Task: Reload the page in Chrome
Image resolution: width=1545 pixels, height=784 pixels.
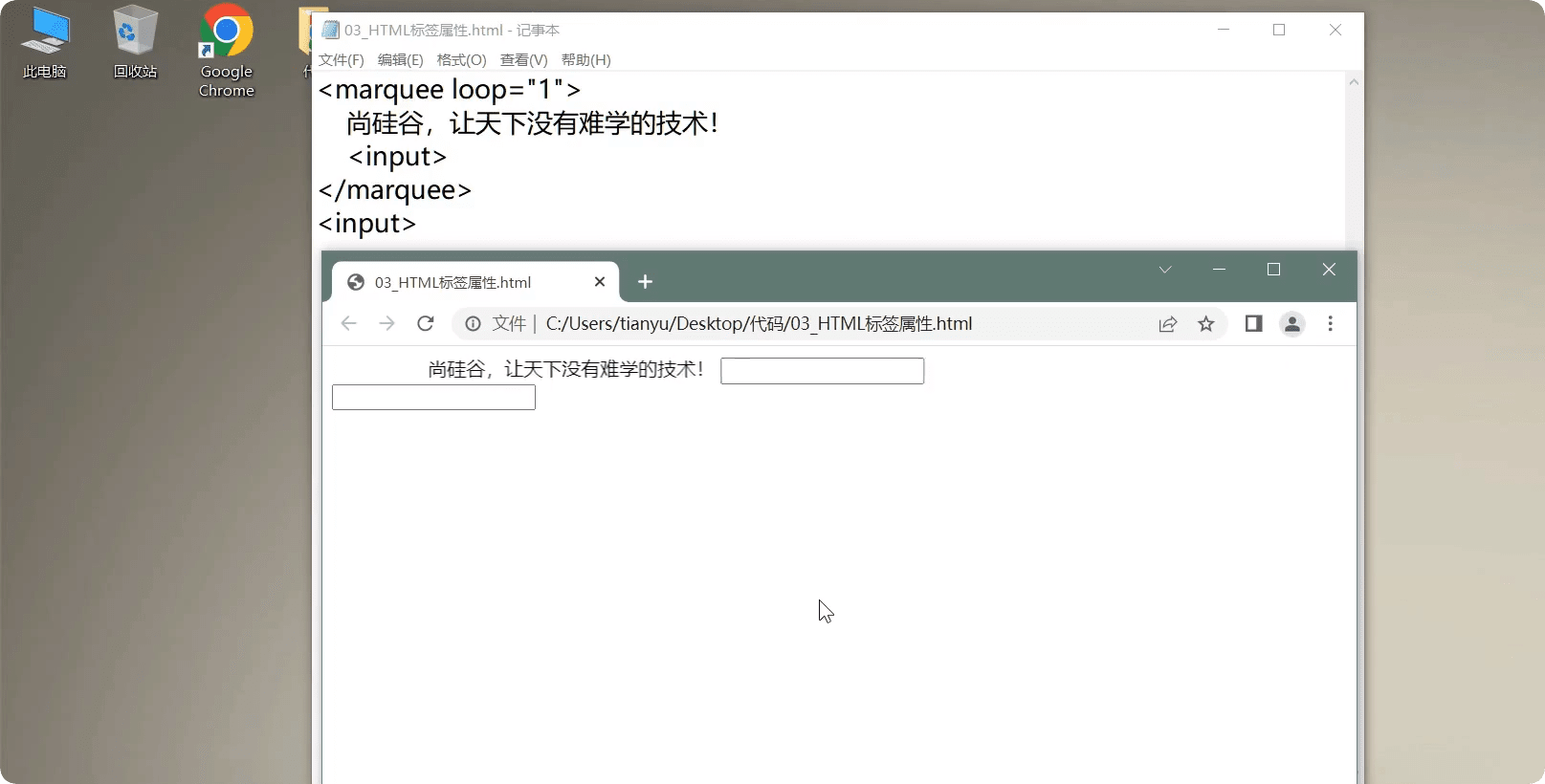Action: (426, 324)
